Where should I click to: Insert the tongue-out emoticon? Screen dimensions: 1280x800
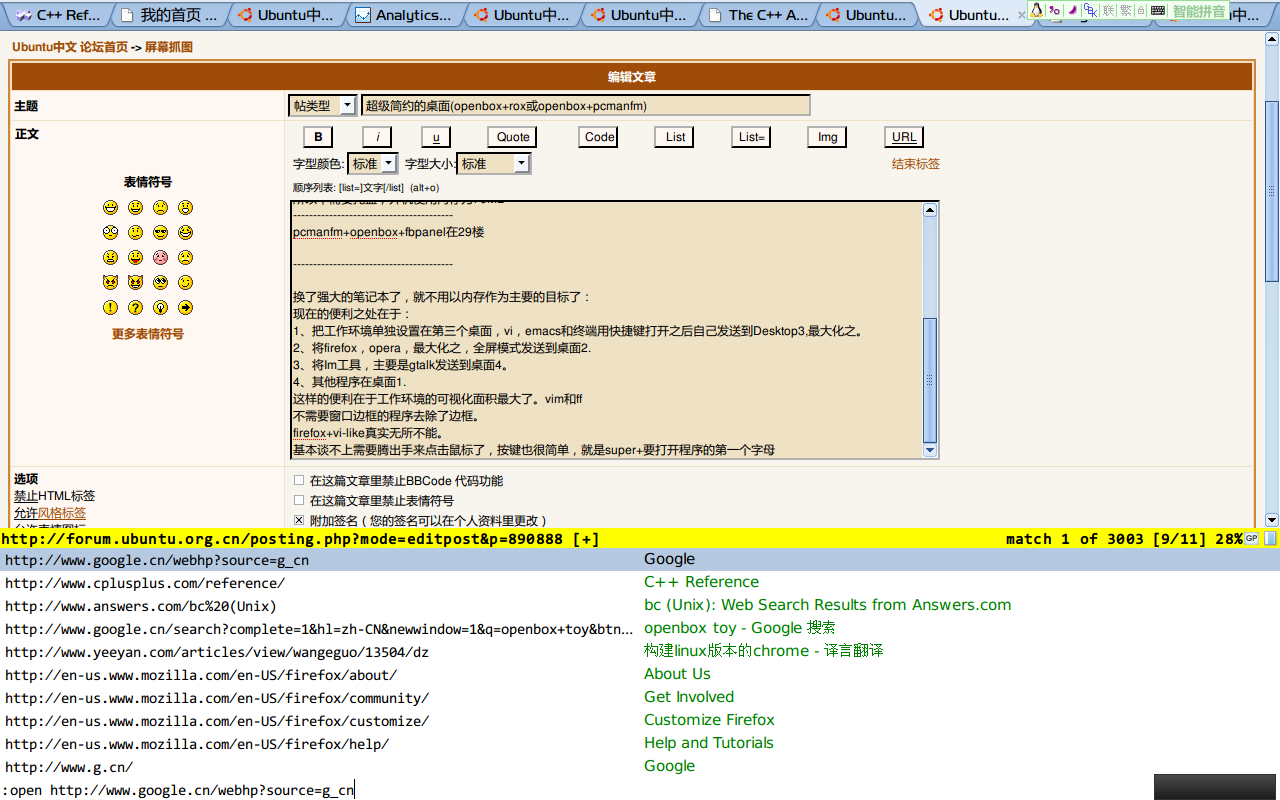[x=135, y=257]
